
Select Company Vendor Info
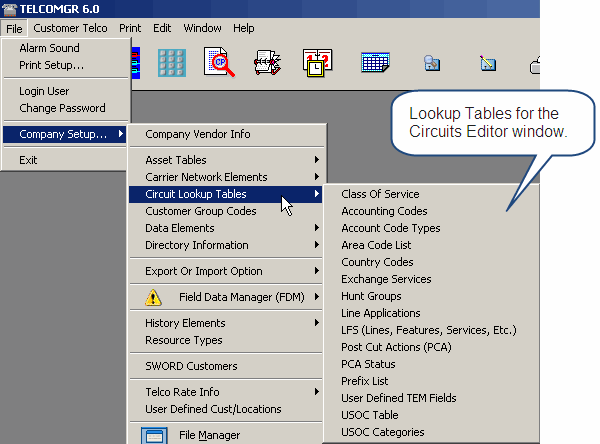(227, 134)
